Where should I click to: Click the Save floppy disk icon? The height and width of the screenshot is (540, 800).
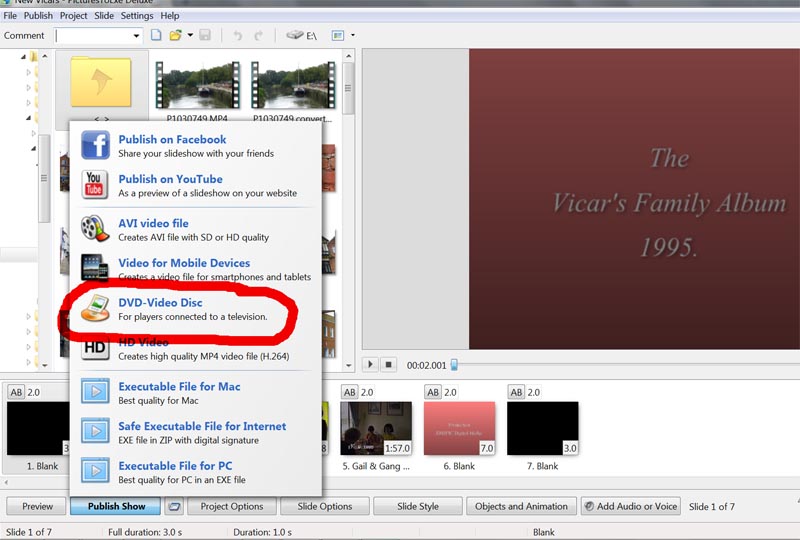pyautogui.click(x=205, y=35)
